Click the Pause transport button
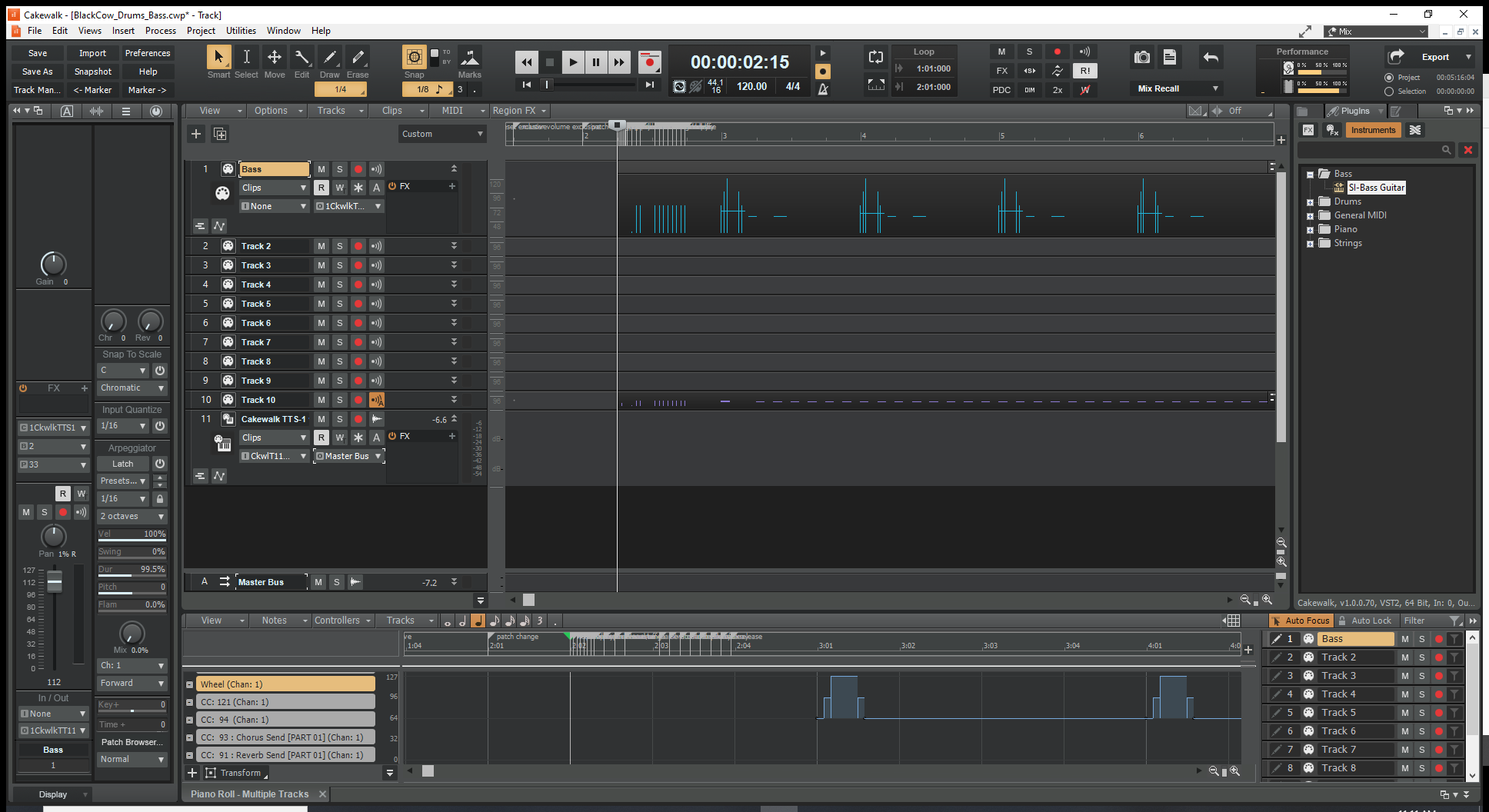 [x=596, y=62]
